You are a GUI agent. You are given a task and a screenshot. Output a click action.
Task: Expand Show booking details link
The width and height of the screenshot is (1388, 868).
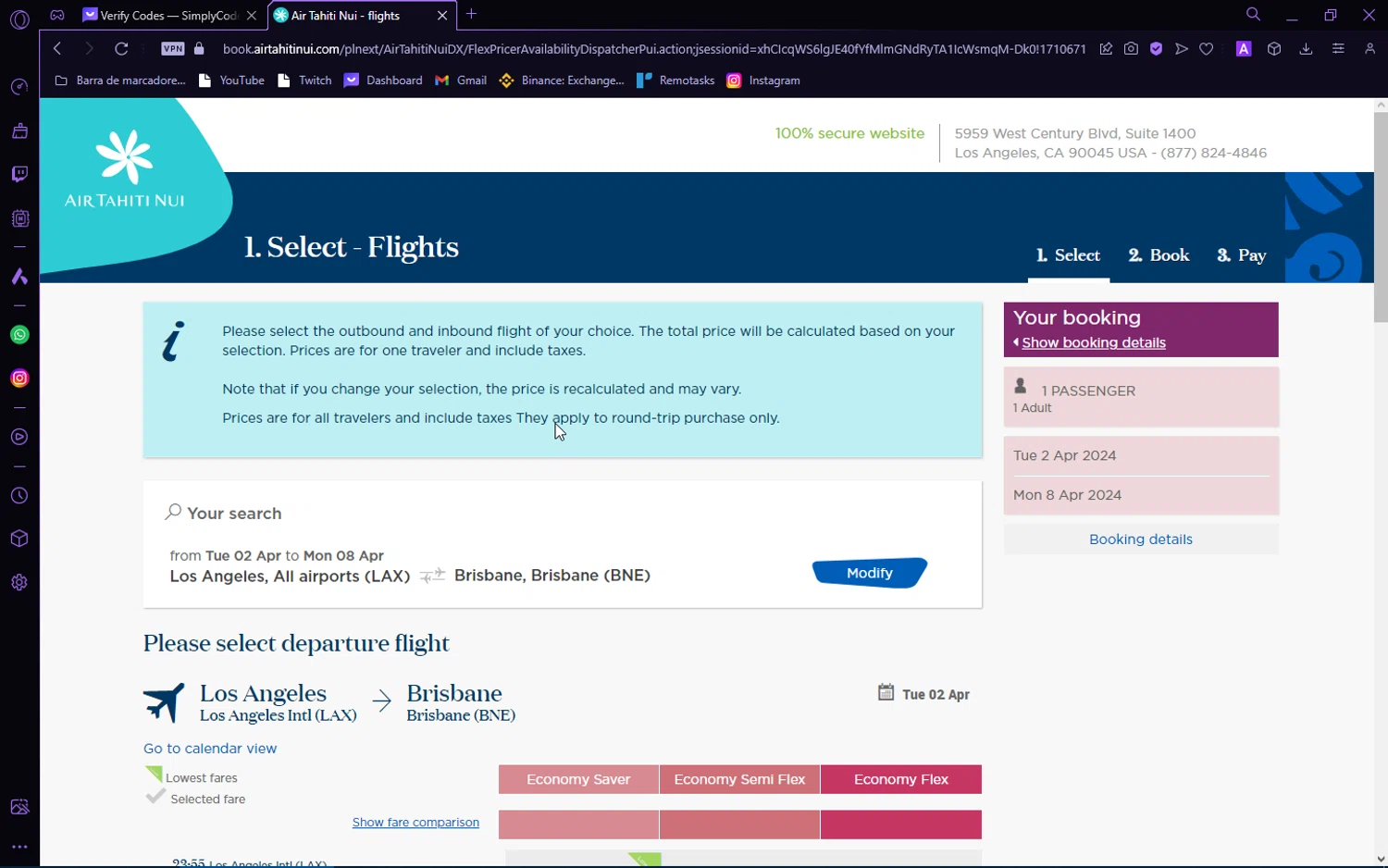(1093, 342)
